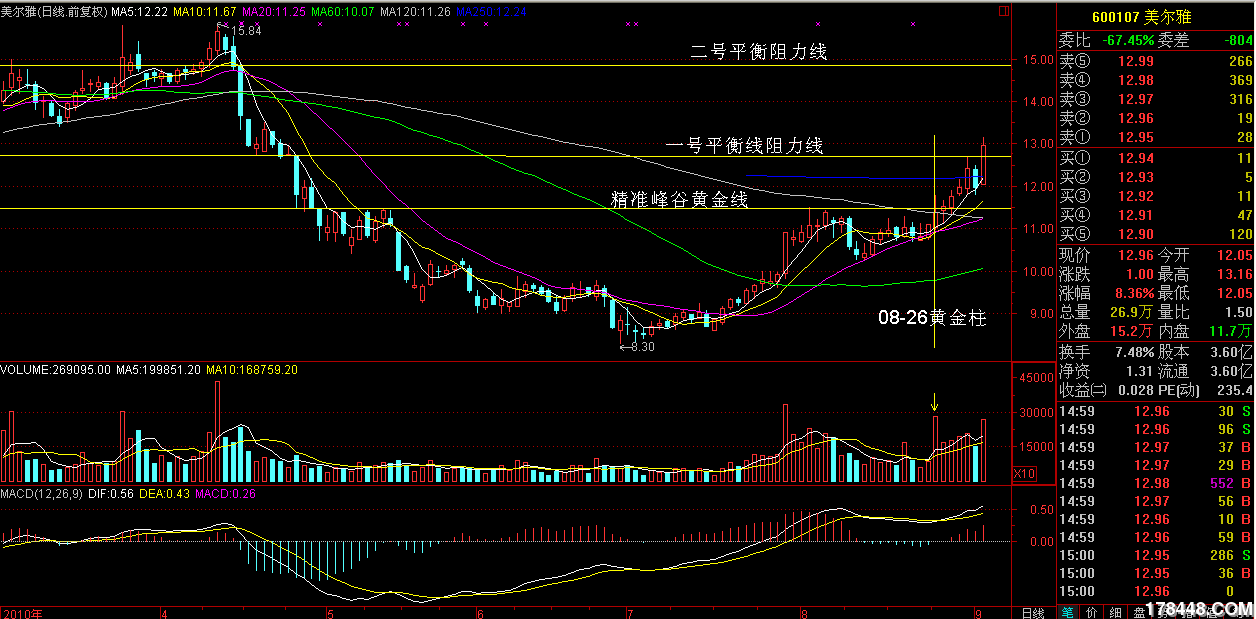Click the 现价 12.96 value
This screenshot has height=619, width=1256.
[1135, 255]
